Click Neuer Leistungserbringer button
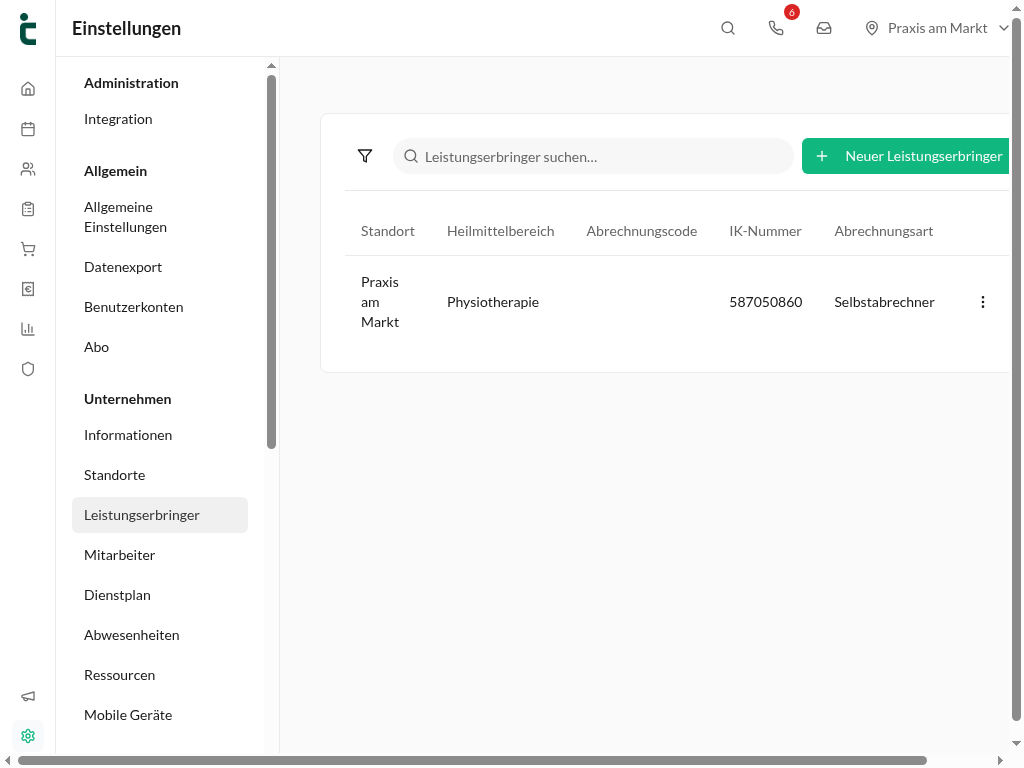Screen dimensions: 1024x768 [905, 156]
